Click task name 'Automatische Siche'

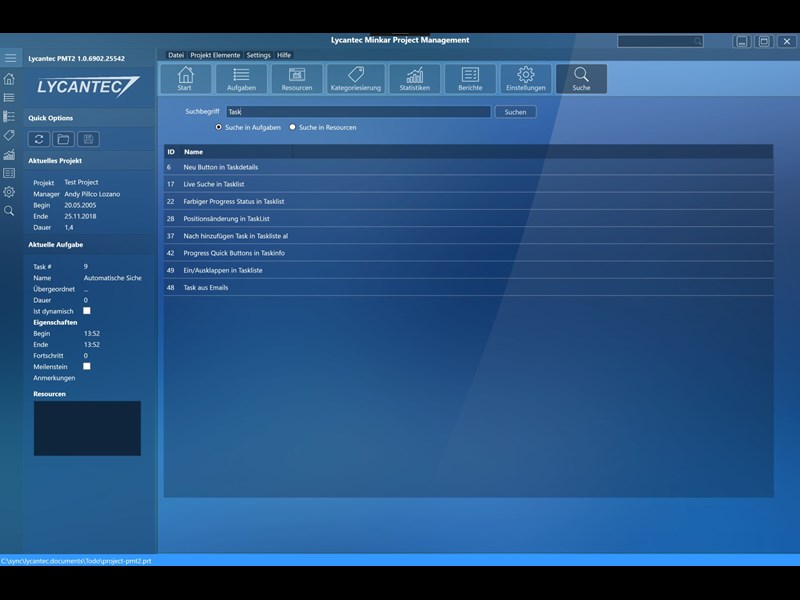click(x=112, y=278)
